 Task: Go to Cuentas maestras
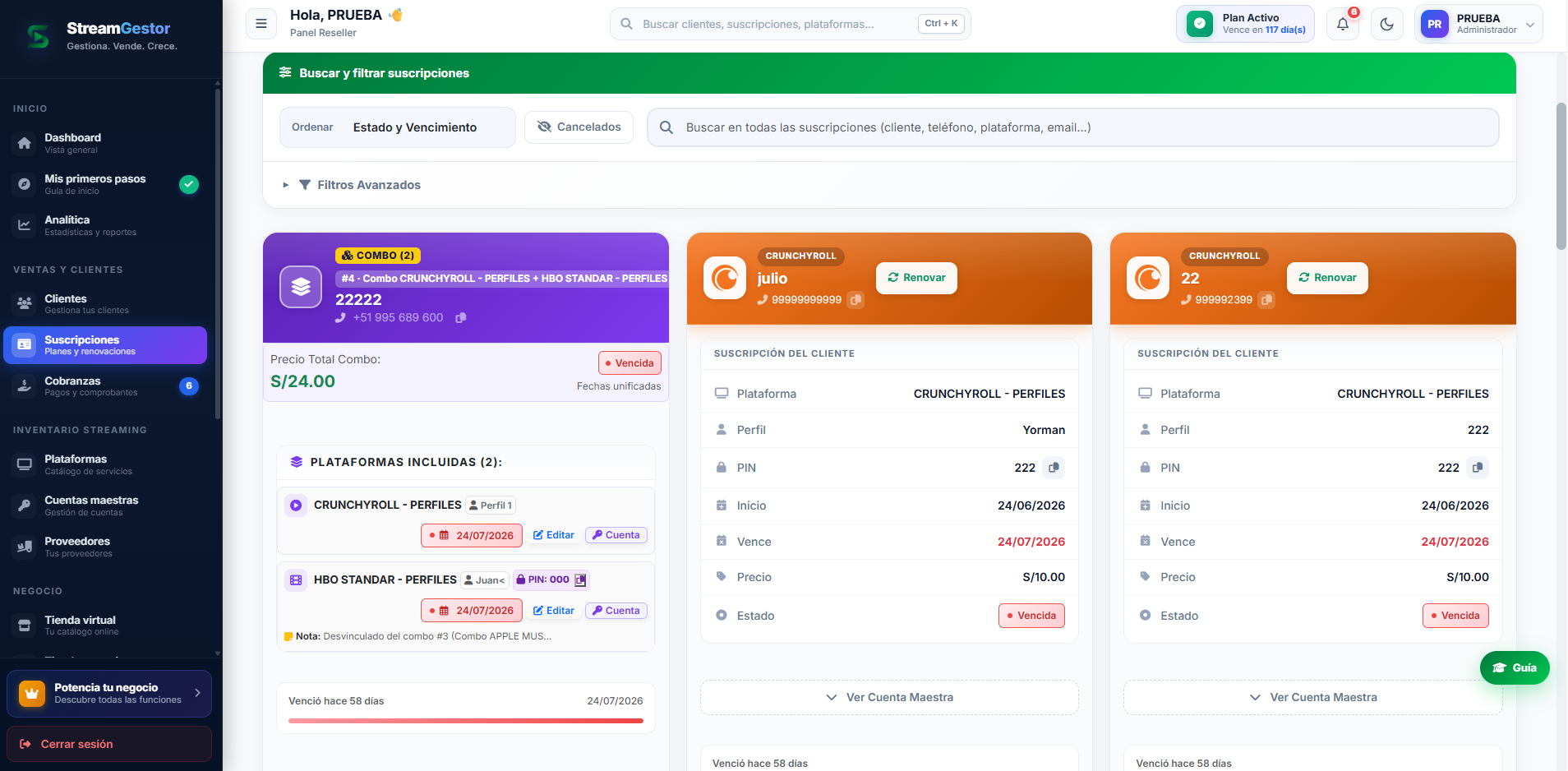105,506
